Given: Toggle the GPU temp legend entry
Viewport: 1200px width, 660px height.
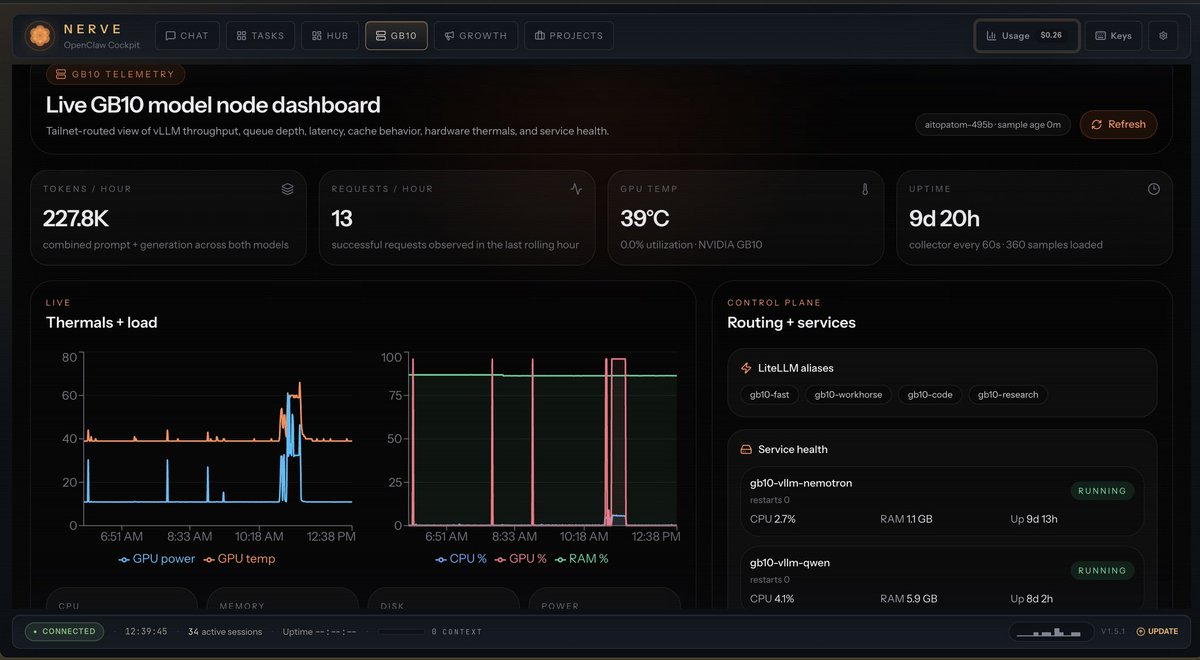Looking at the screenshot, I should [x=239, y=559].
